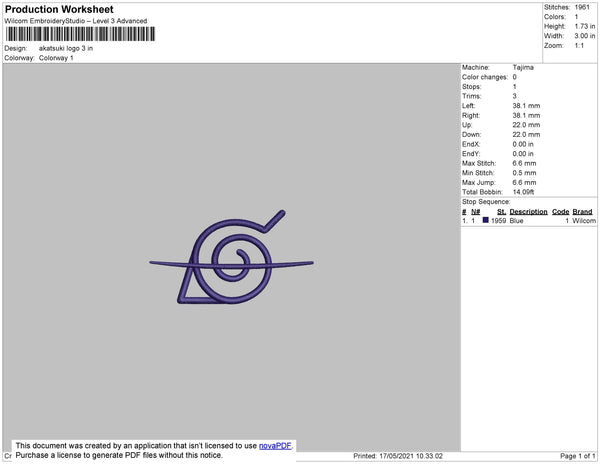Screen dimensions: 600x464
Task: Select 'Wilcom' brand in stop row
Action: pos(584,221)
